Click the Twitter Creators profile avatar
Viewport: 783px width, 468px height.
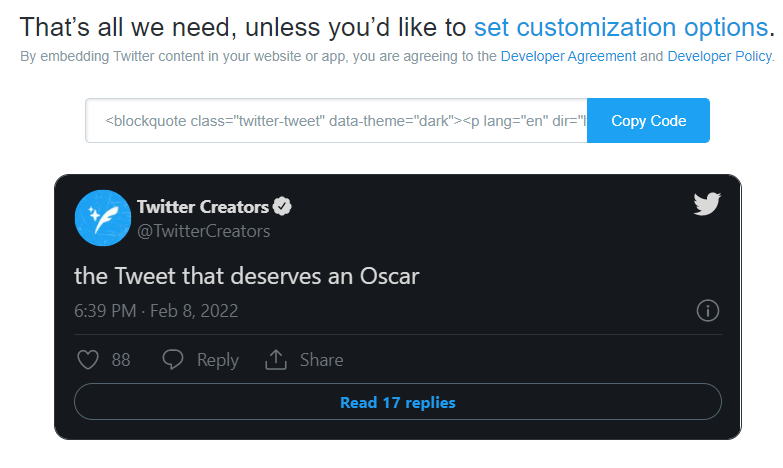[x=103, y=218]
